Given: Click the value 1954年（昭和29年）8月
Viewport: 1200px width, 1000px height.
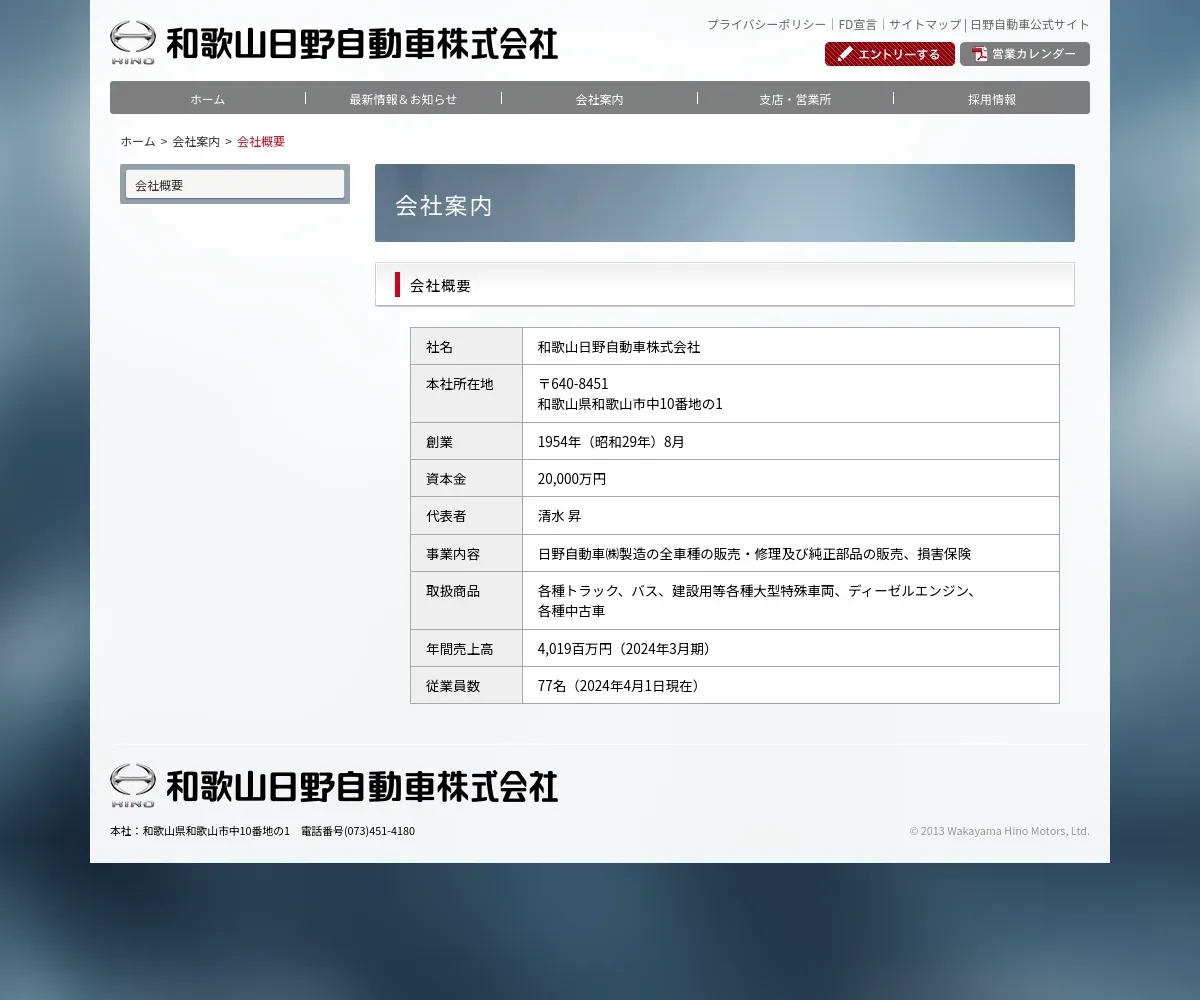Looking at the screenshot, I should (611, 441).
